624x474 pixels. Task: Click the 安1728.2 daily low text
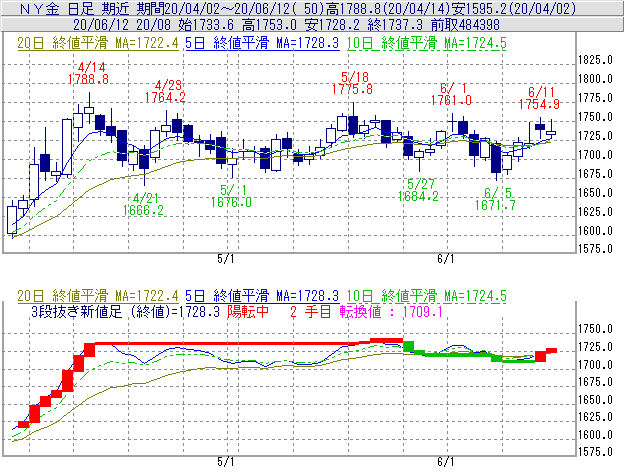332,25
